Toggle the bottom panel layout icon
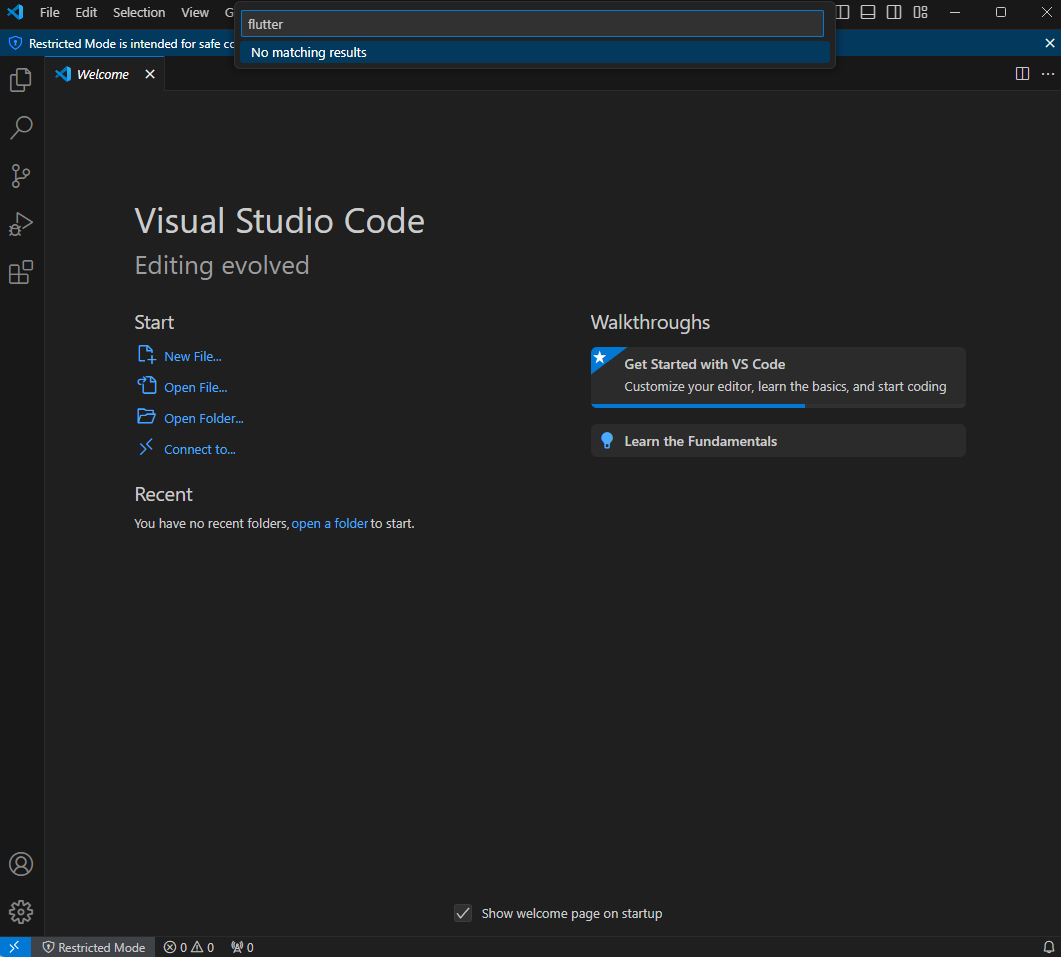This screenshot has width=1061, height=957. point(867,12)
